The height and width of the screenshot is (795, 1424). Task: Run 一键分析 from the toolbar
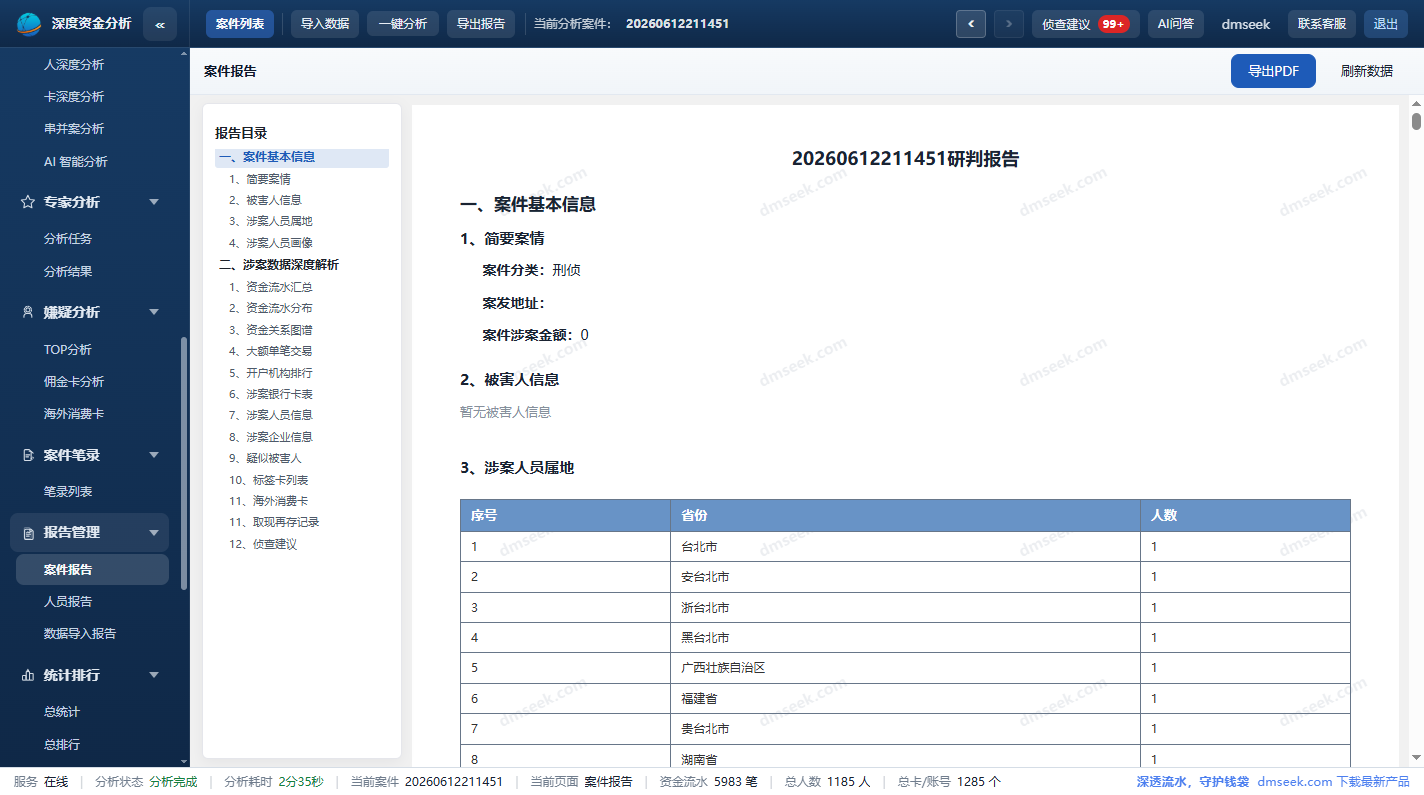click(403, 24)
